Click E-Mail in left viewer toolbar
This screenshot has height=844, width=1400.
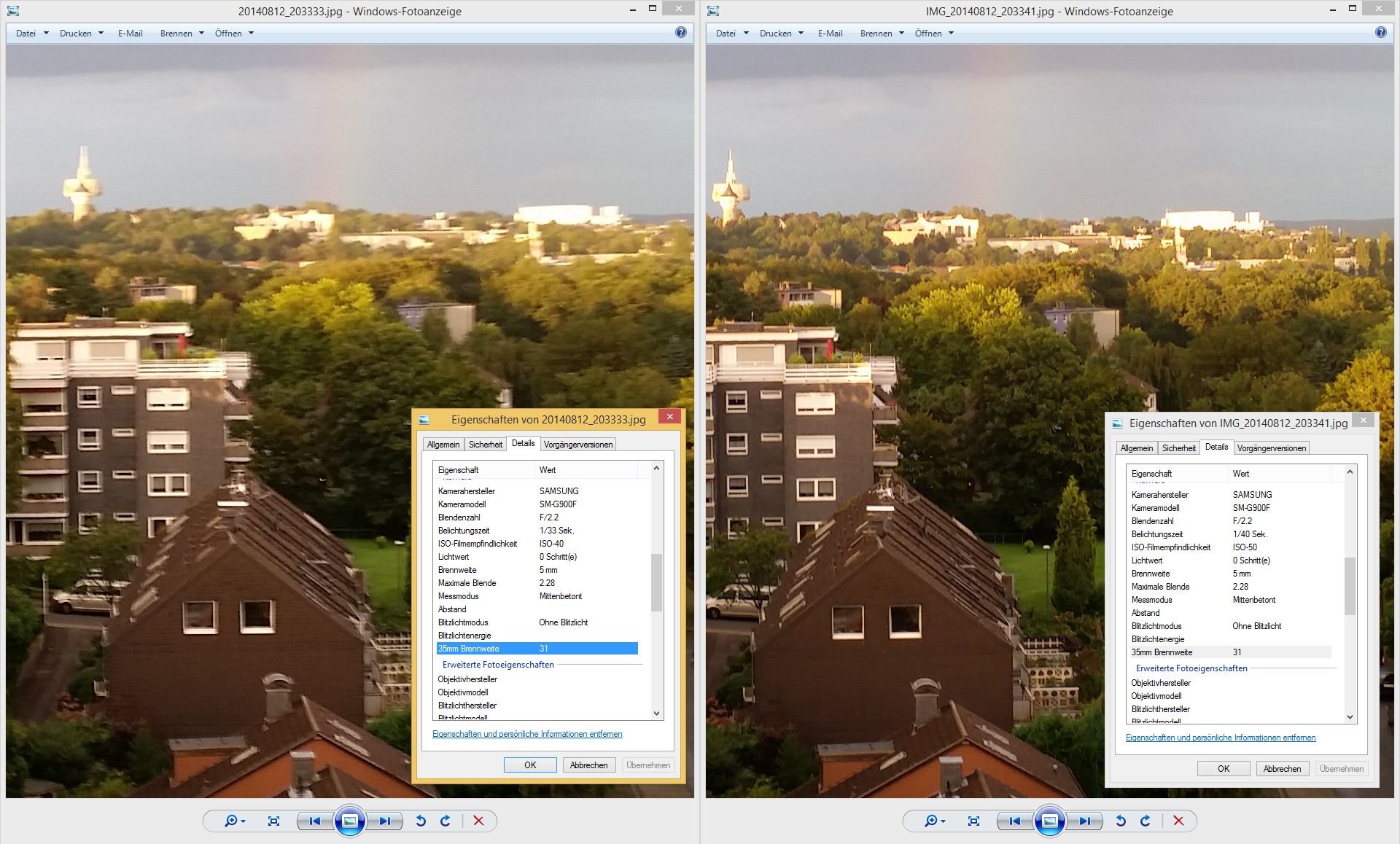pyautogui.click(x=131, y=33)
